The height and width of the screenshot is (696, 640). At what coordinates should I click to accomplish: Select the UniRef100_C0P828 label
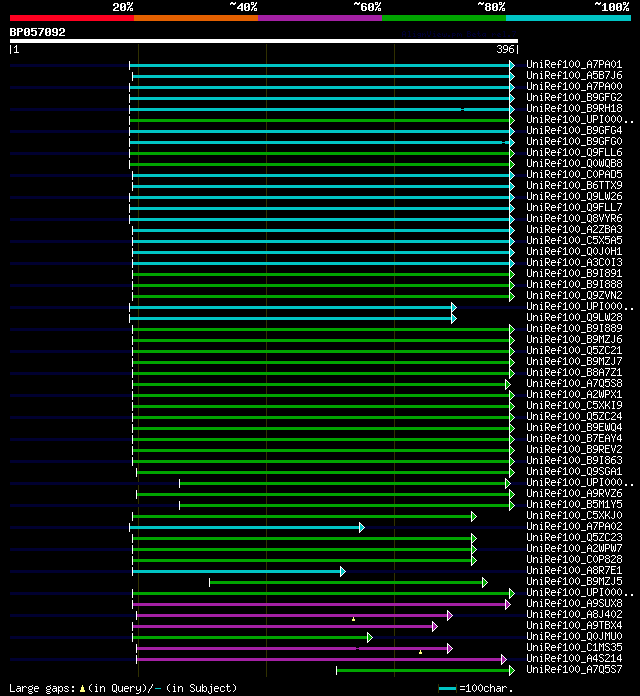click(x=574, y=560)
